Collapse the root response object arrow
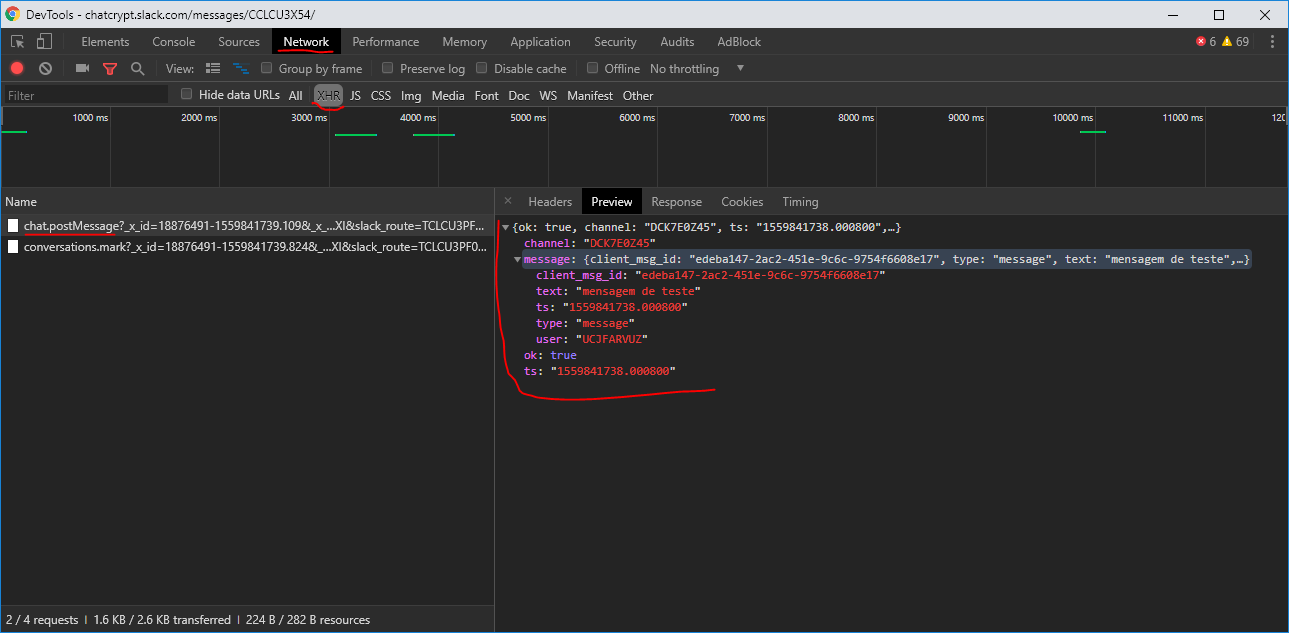1289x633 pixels. [505, 228]
